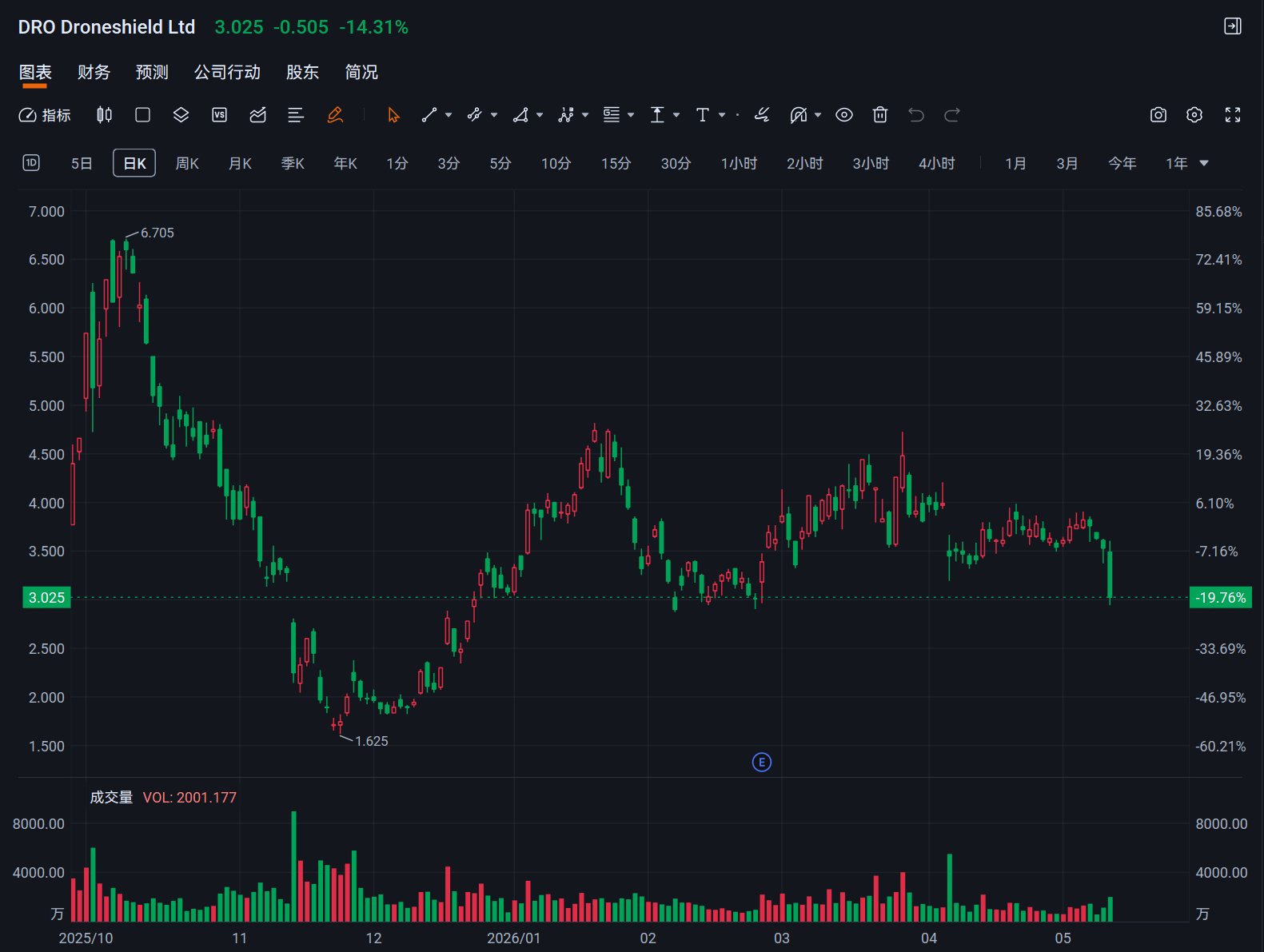Change the candlestick chart type
The width and height of the screenshot is (1264, 952).
coord(104,115)
